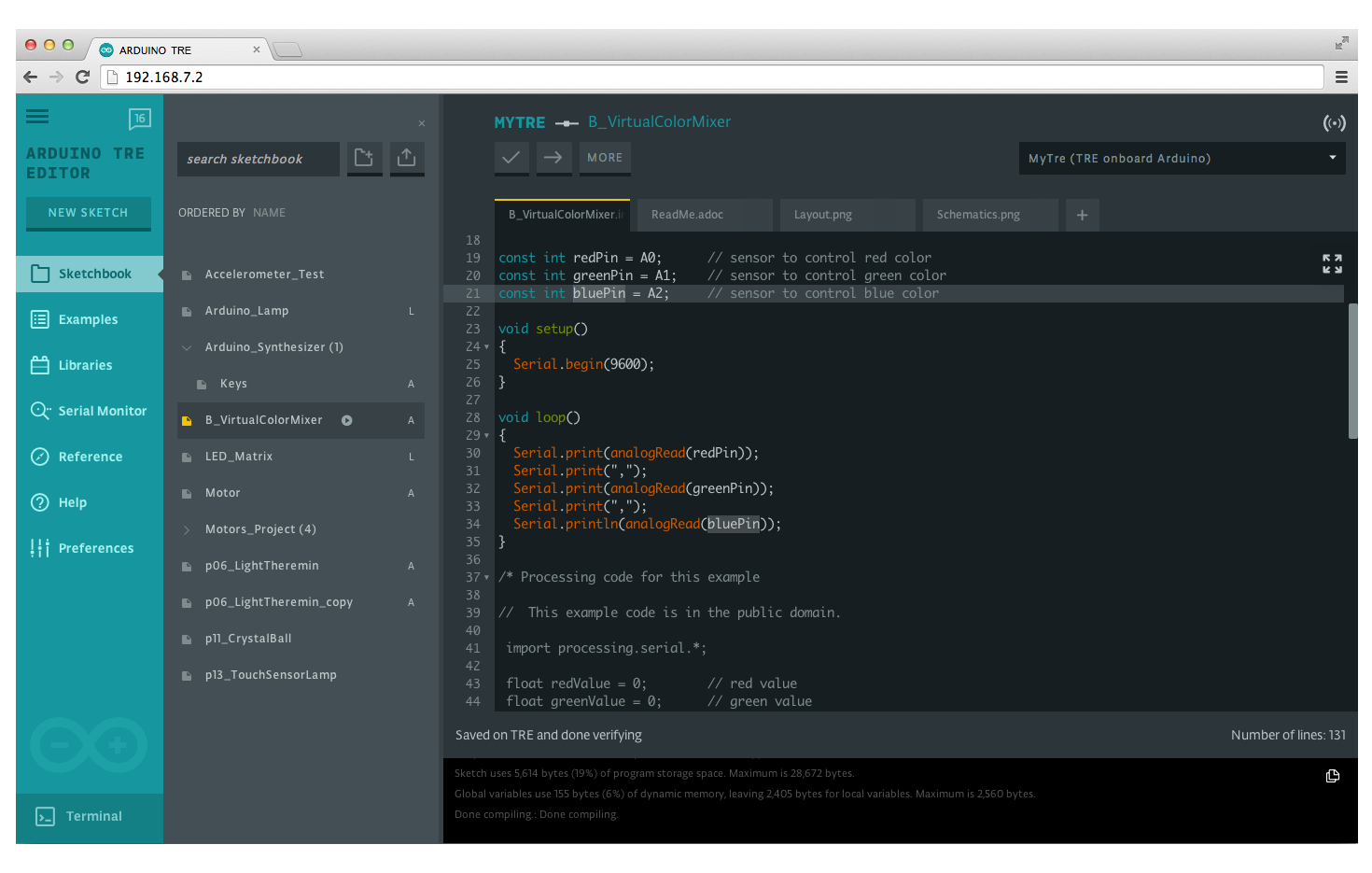Image resolution: width=1372 pixels, height=873 pixels.
Task: Click the New Sketch button
Action: (x=88, y=213)
